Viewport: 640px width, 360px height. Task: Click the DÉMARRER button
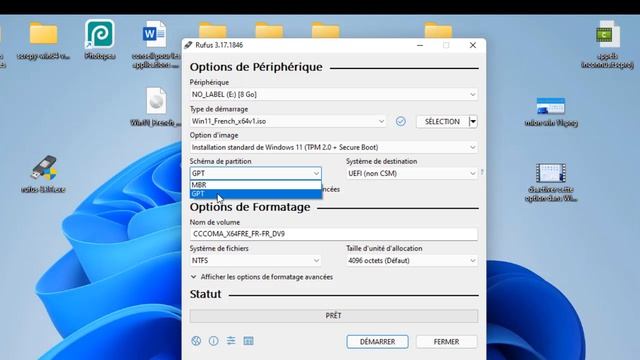click(x=378, y=342)
